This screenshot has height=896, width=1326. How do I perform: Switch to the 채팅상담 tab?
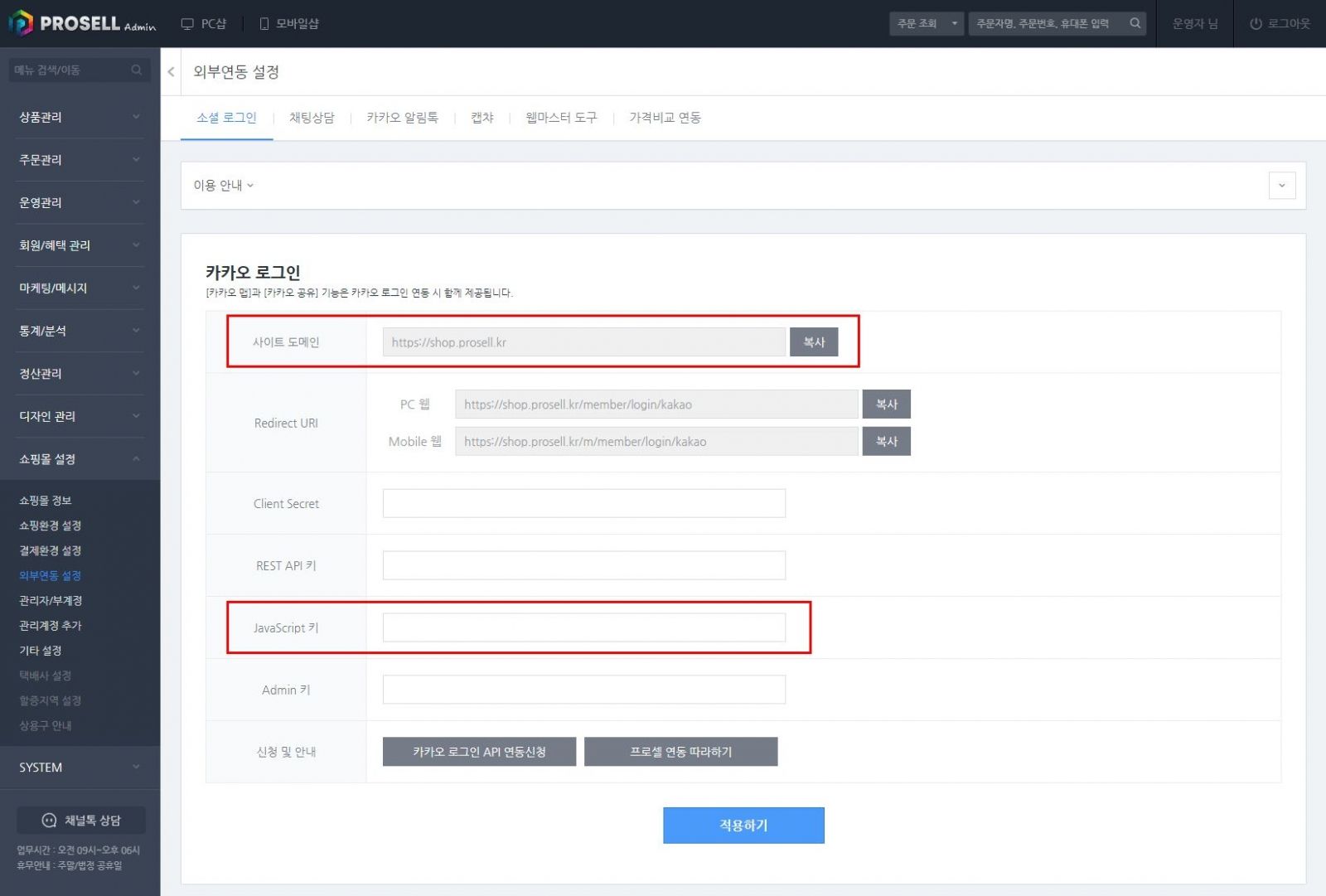coord(312,118)
